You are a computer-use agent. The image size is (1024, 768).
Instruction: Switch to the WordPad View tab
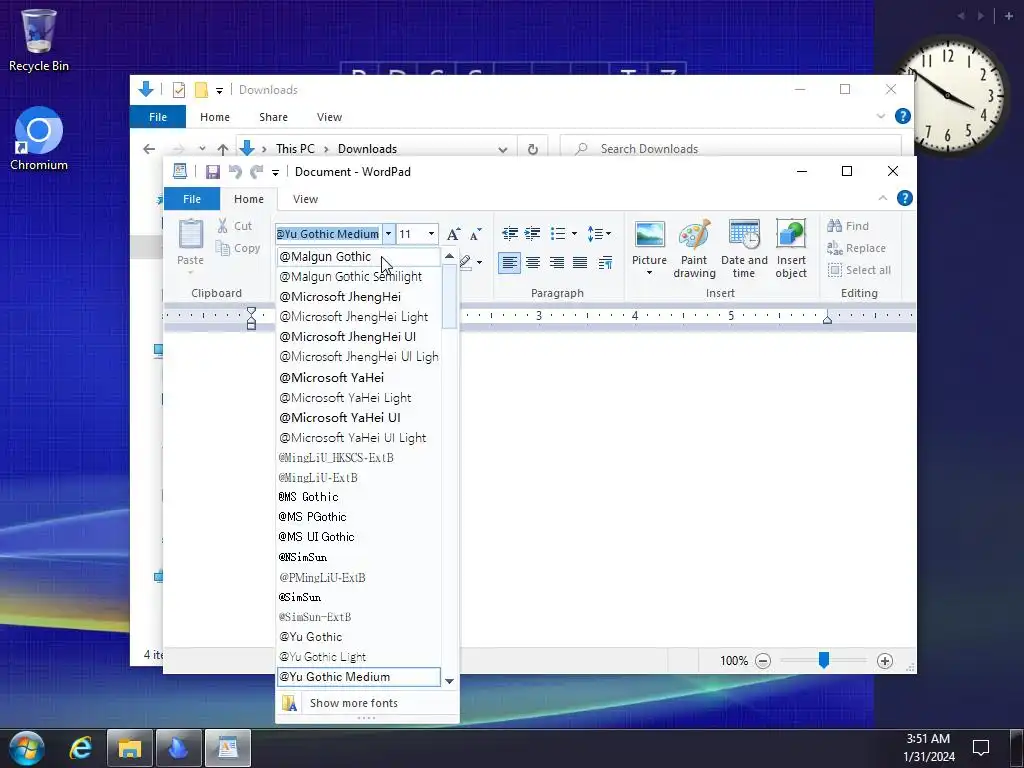(x=305, y=199)
